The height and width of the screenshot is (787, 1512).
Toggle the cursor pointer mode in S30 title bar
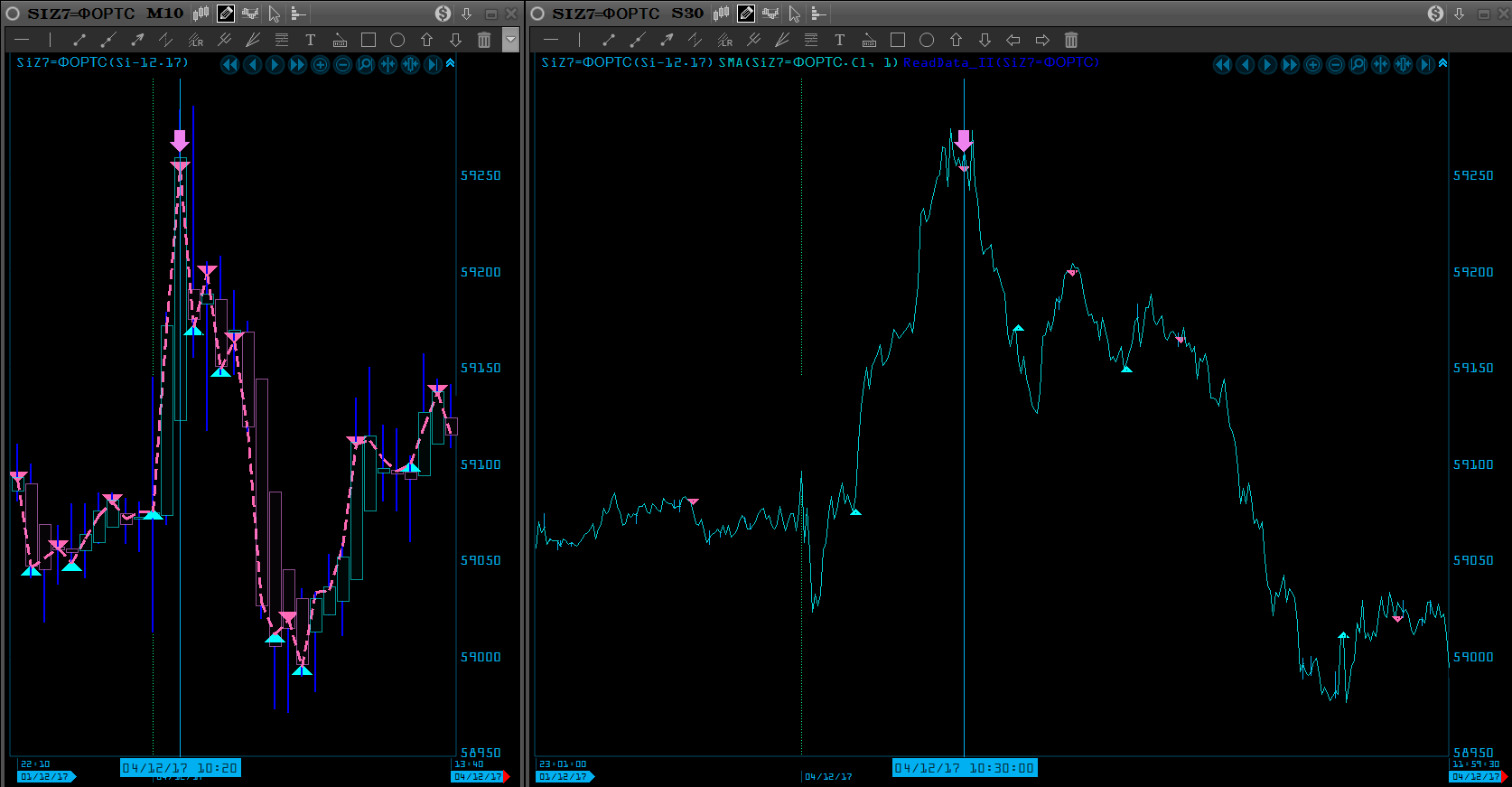point(794,14)
